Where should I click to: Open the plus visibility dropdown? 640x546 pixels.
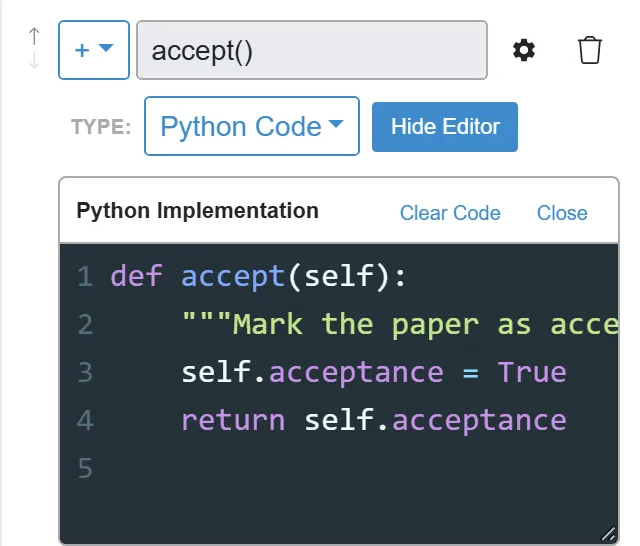coord(94,50)
